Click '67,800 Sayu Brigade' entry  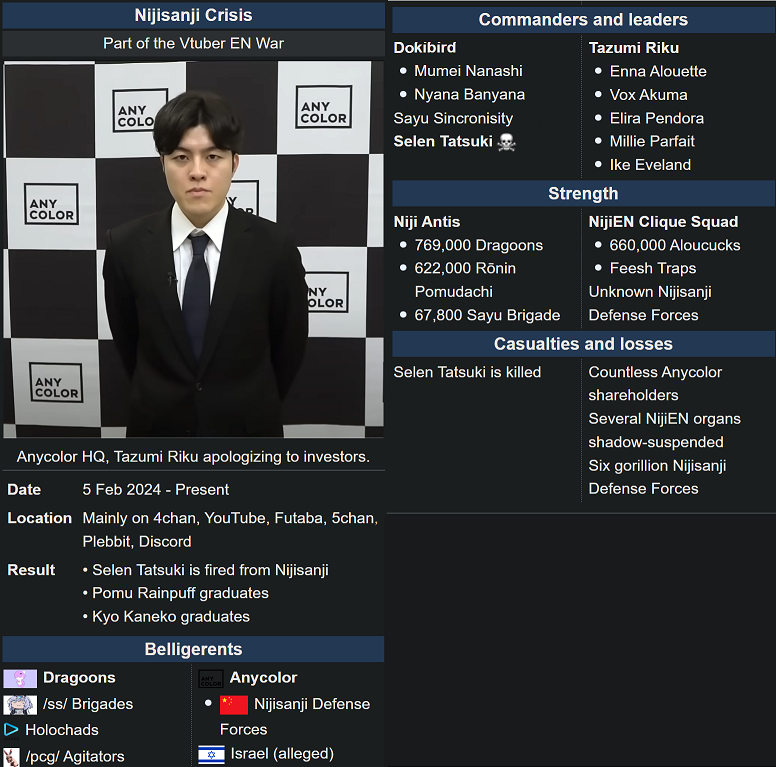(x=487, y=315)
